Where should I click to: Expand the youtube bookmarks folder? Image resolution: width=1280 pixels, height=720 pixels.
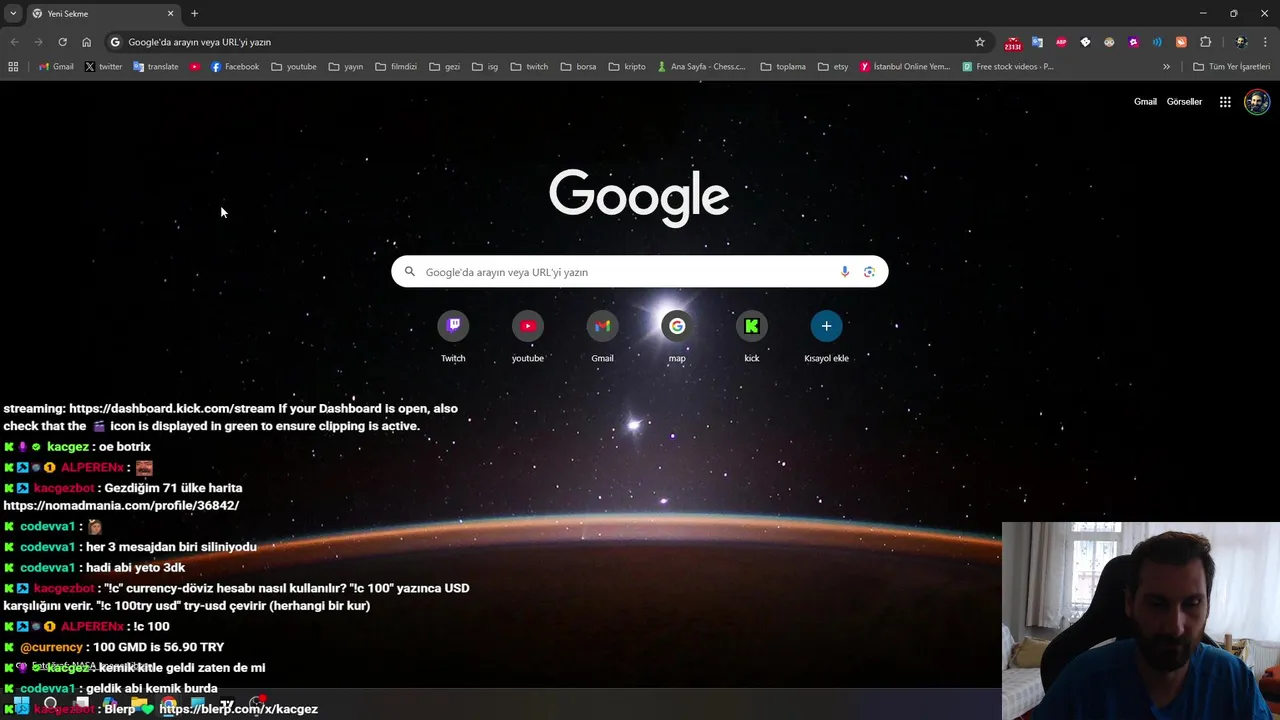pyautogui.click(x=294, y=67)
